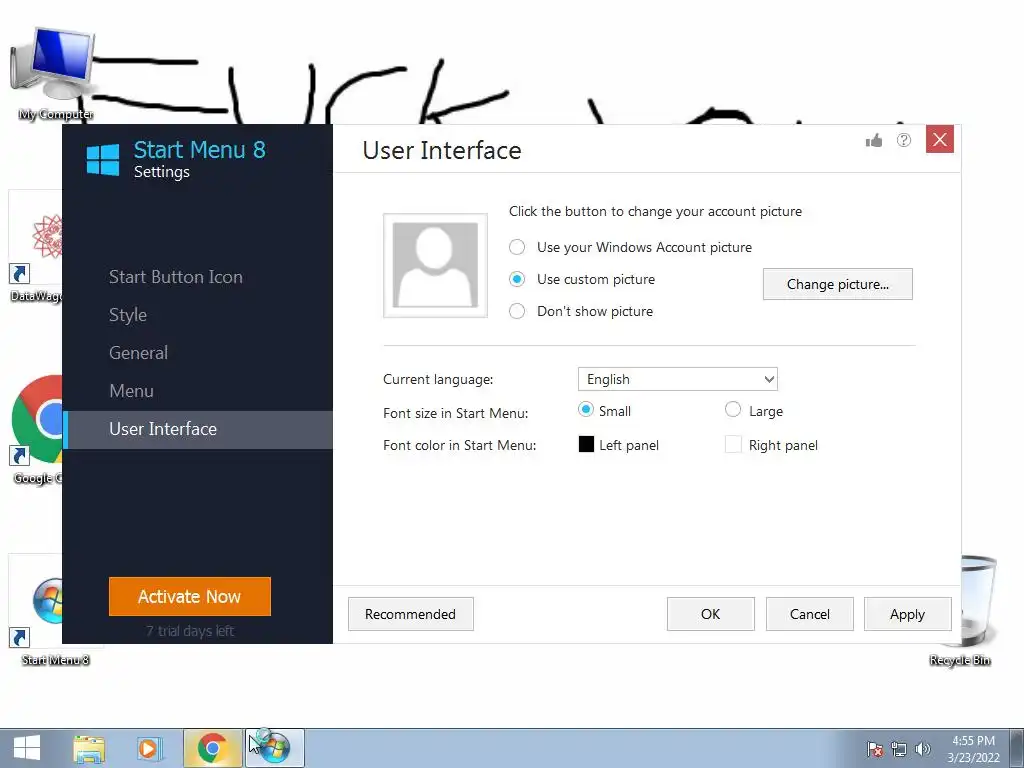Pick the Right panel white color swatch

pos(733,444)
